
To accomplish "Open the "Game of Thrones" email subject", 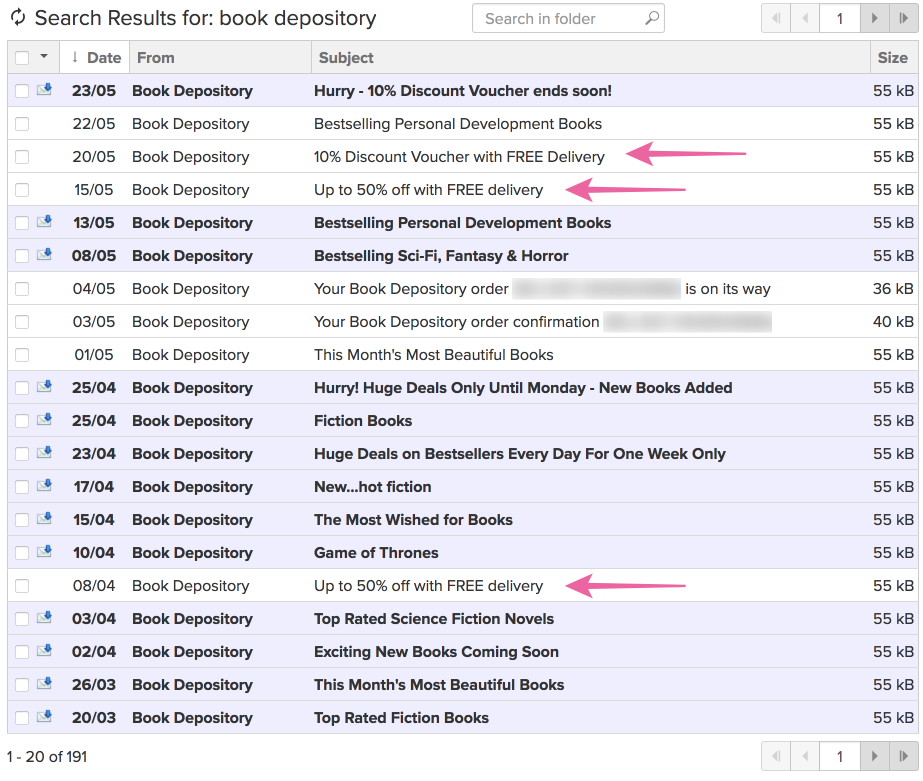I will click(376, 552).
